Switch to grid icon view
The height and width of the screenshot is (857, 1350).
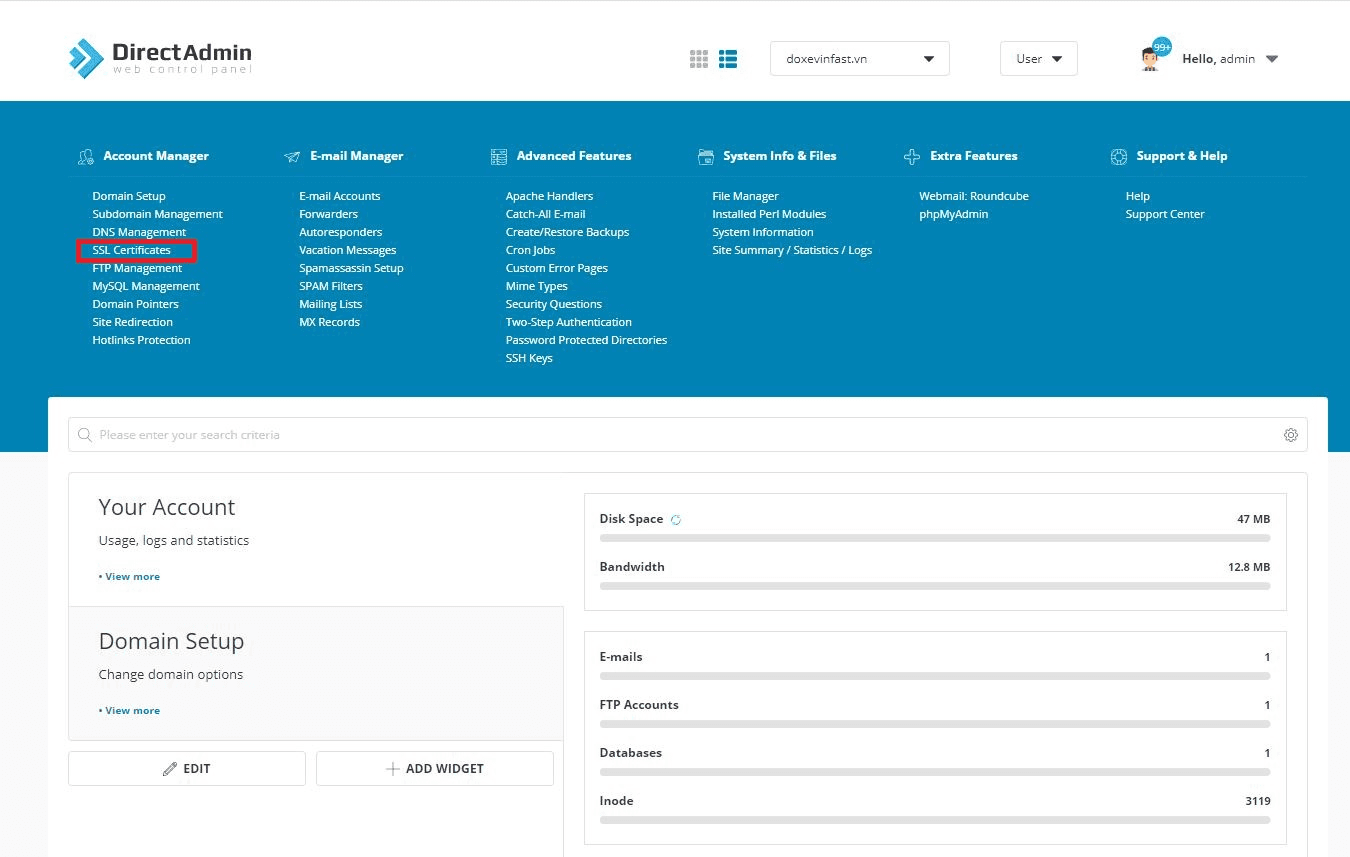tap(699, 59)
